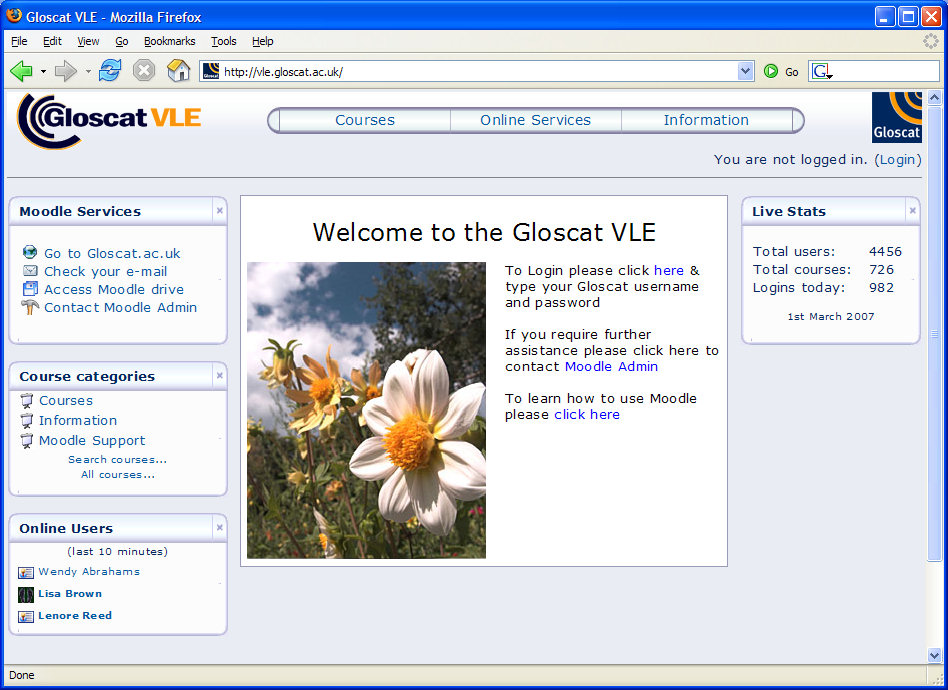The image size is (948, 690).
Task: Open the View menu
Action: pos(88,41)
